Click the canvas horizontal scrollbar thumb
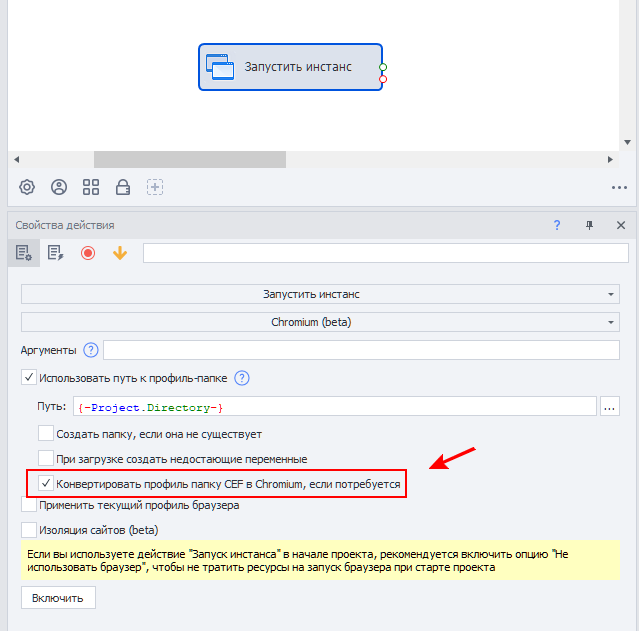The width and height of the screenshot is (639, 631). pos(190,159)
